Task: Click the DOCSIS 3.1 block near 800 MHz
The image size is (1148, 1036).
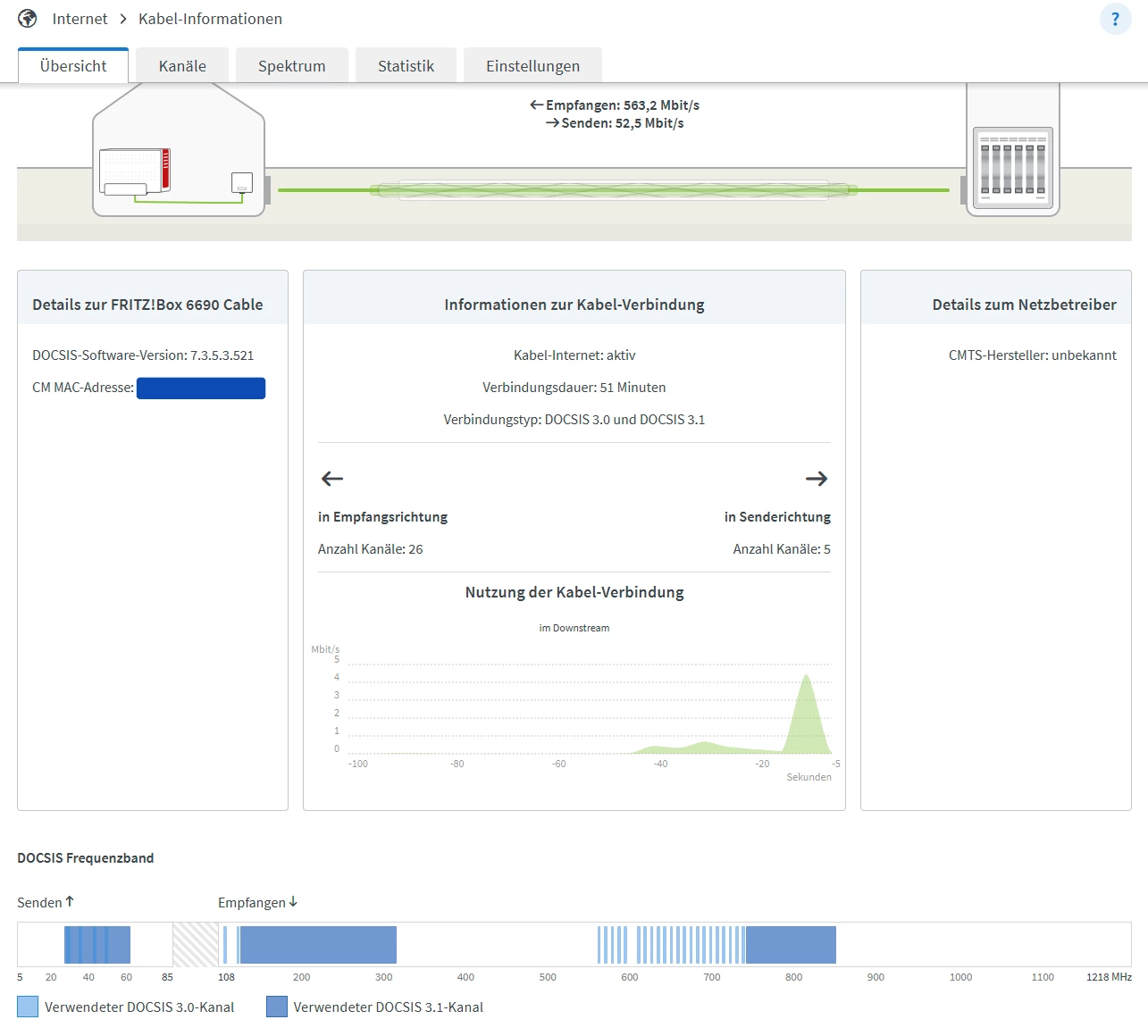Action: 791,945
